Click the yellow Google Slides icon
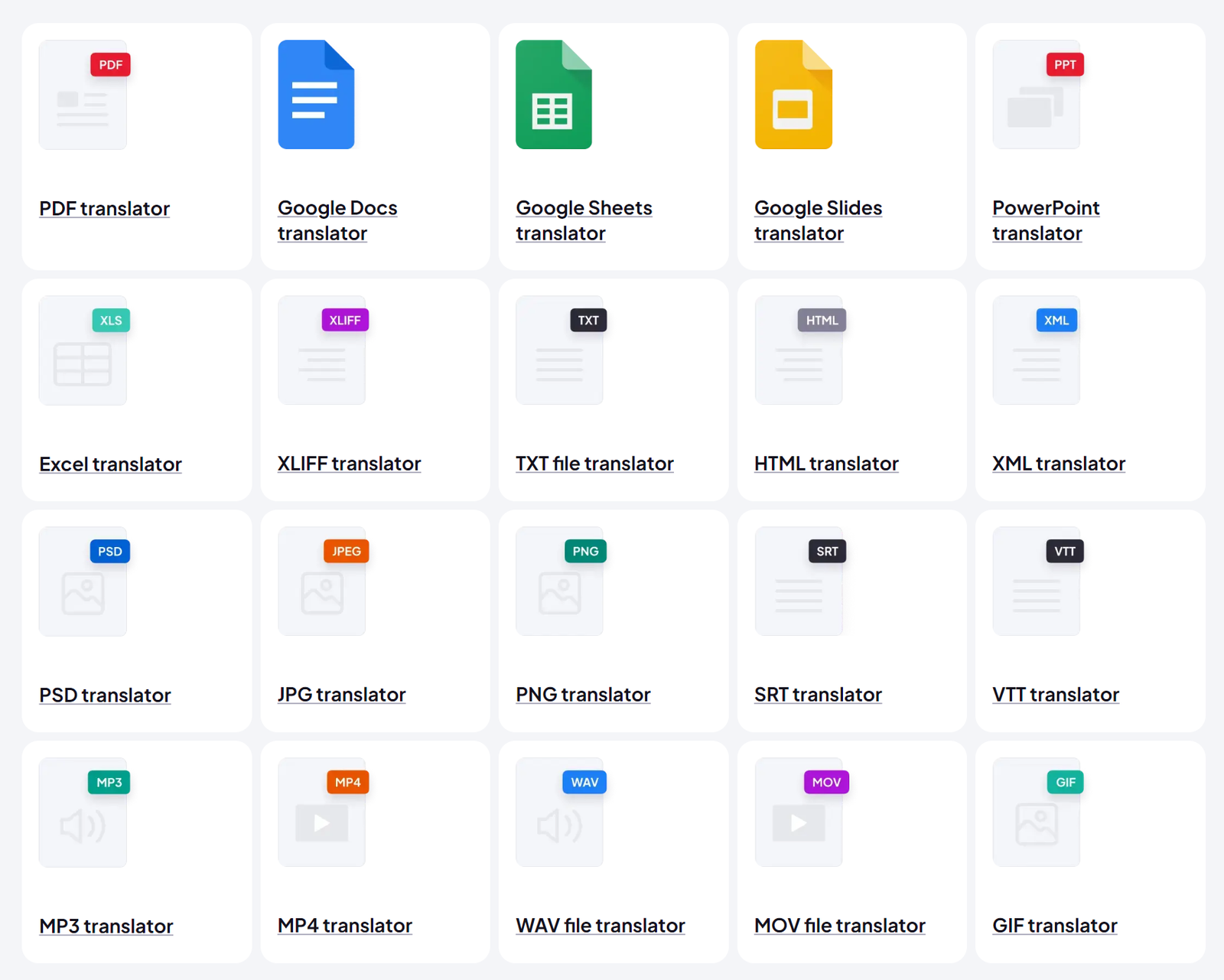The image size is (1224, 980). pos(793,94)
